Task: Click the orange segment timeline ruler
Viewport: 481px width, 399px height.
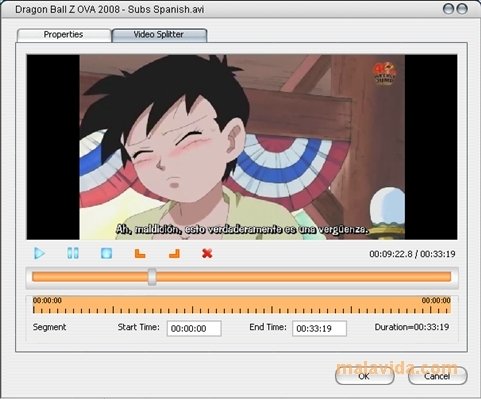Action: click(x=242, y=305)
